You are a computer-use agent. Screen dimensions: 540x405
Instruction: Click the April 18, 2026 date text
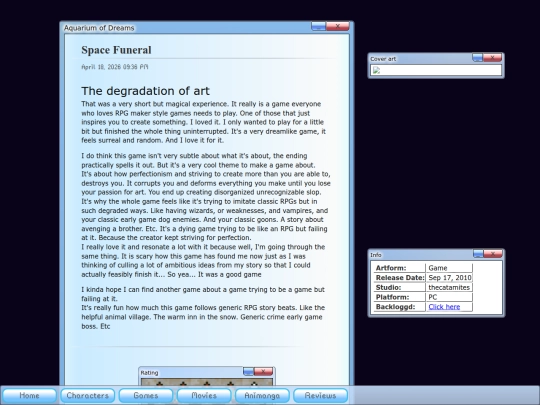tap(115, 67)
